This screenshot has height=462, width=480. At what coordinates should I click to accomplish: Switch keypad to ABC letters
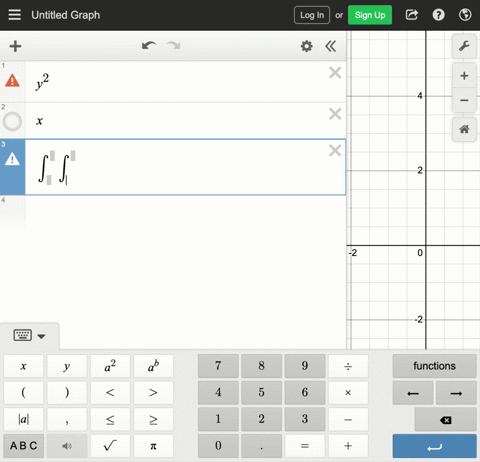23,446
